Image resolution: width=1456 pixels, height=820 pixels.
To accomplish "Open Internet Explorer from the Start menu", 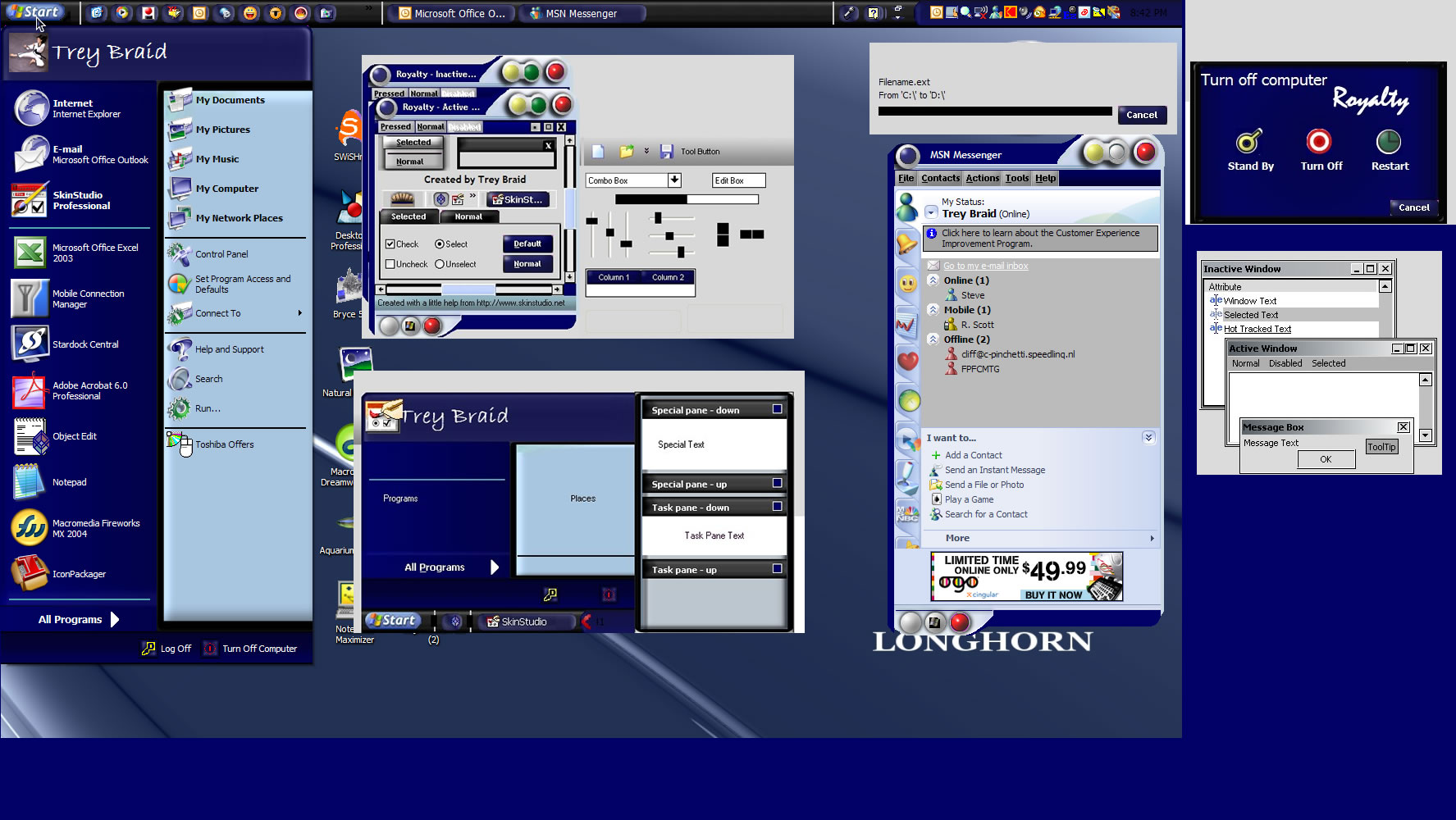I will tap(80, 109).
